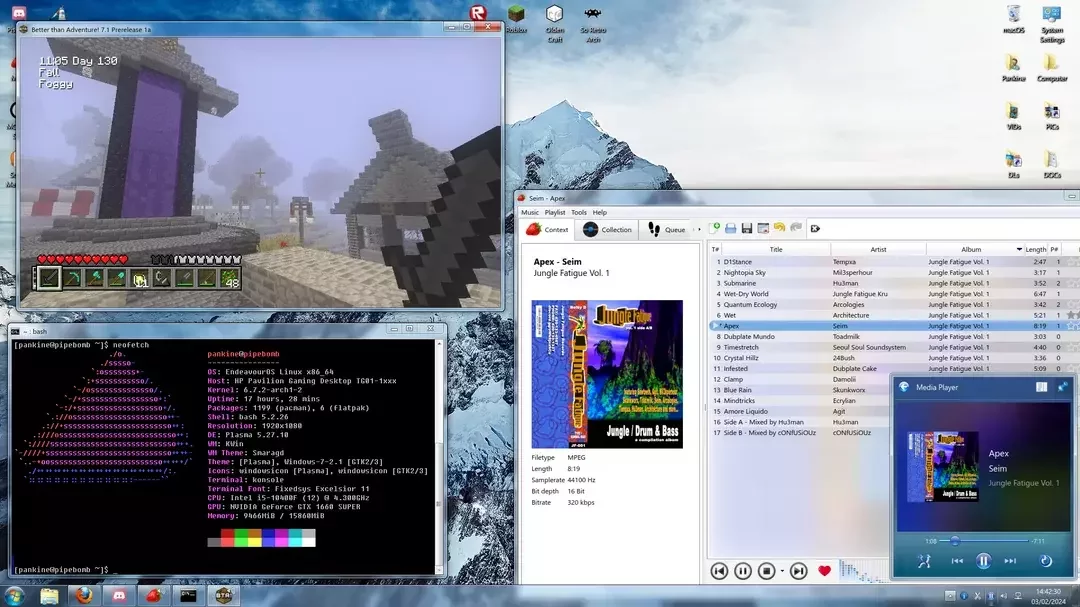The width and height of the screenshot is (1080, 607).
Task: Click previous track button in main player
Action: point(719,571)
